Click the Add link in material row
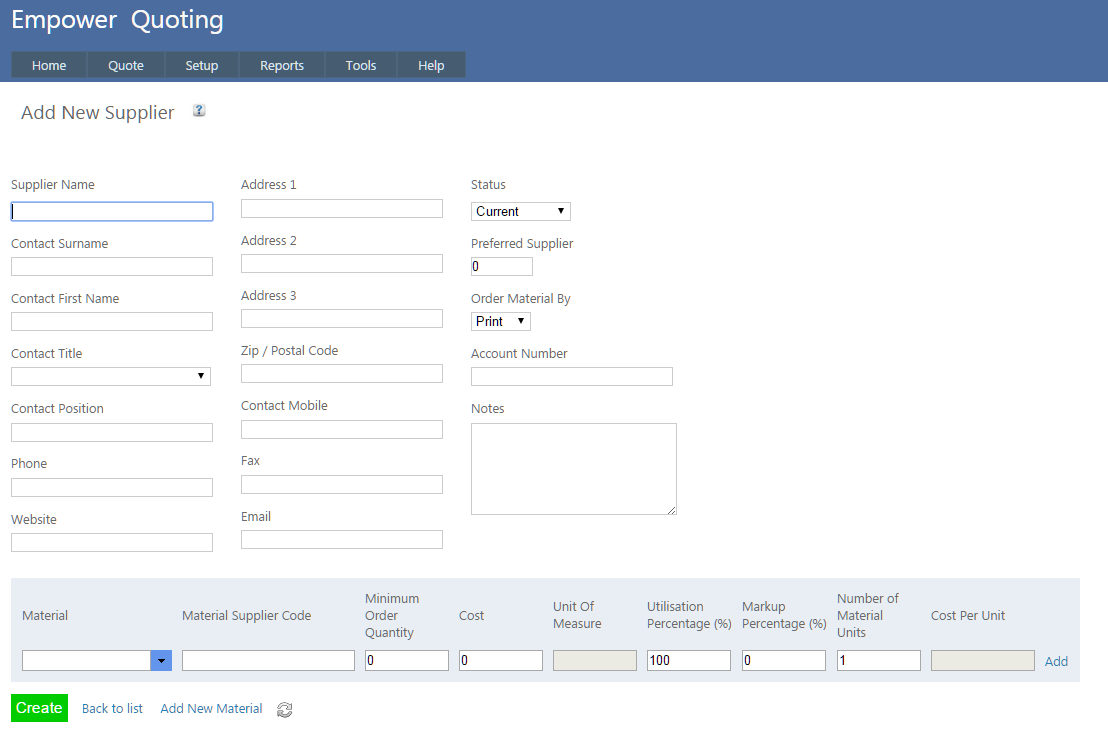The image size is (1108, 748). point(1056,661)
